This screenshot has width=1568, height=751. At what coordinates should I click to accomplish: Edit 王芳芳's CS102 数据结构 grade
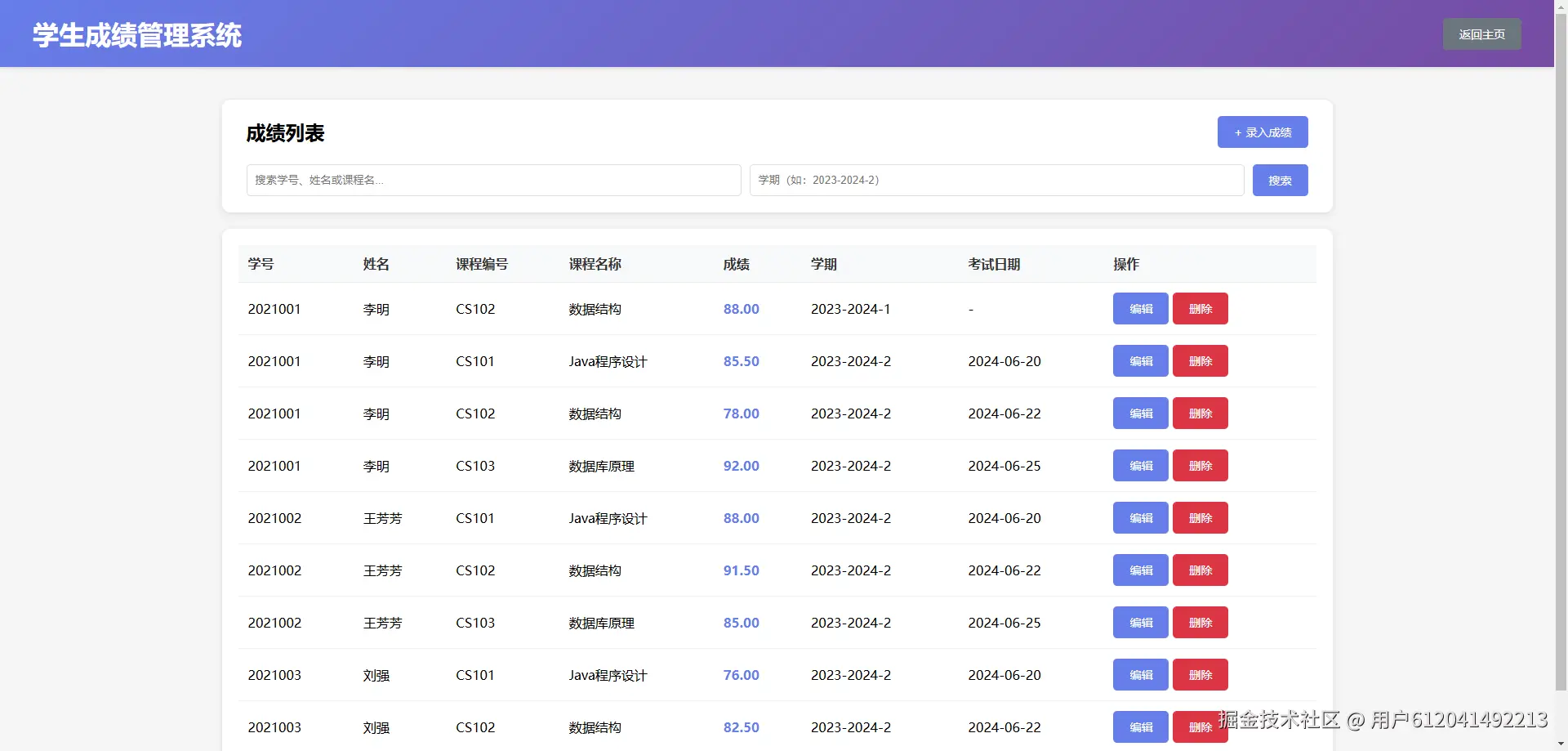point(1139,570)
